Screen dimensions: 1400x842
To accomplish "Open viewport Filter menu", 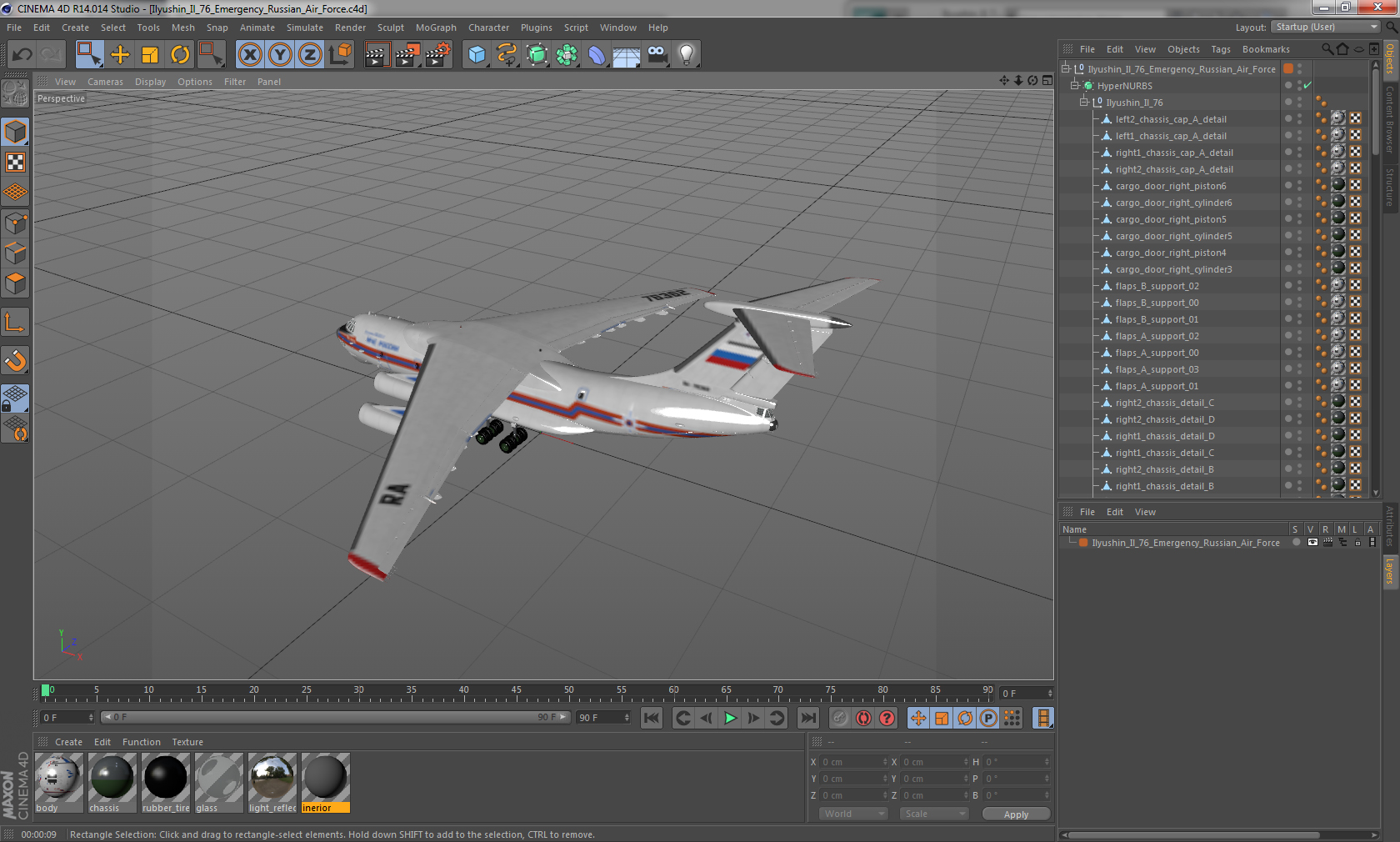I will [x=235, y=82].
